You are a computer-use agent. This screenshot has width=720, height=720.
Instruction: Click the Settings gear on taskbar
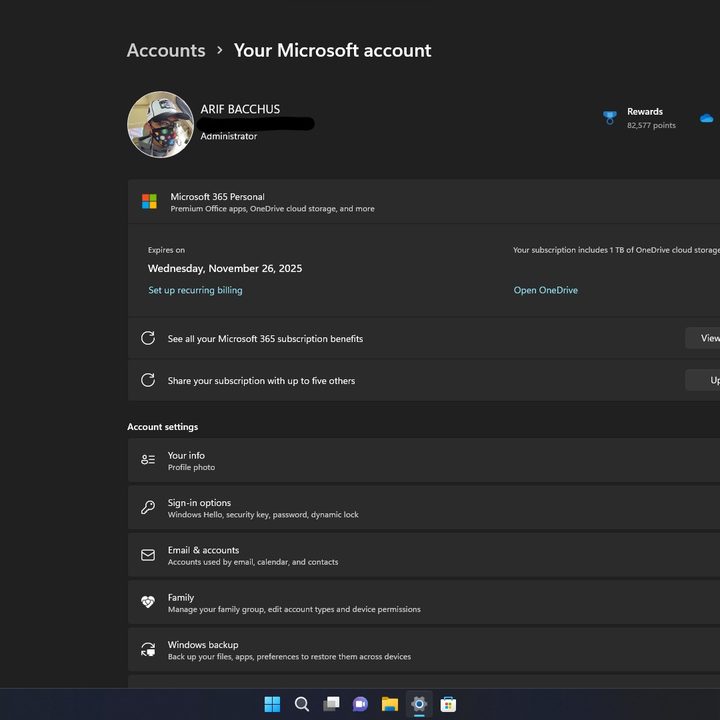pos(419,704)
